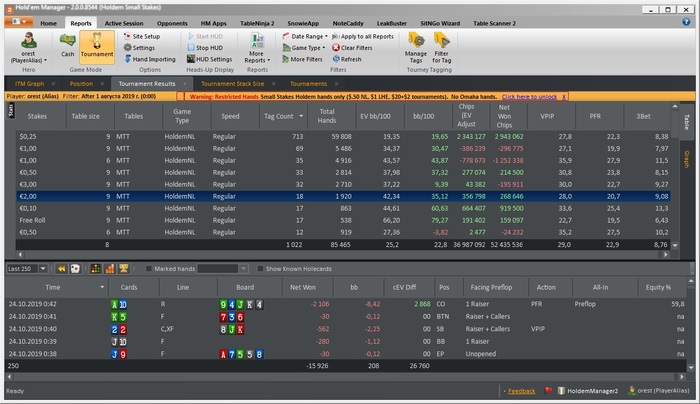Viewport: 700px width, 404px height.
Task: Click the 'Click here to unlock' link
Action: tap(529, 96)
